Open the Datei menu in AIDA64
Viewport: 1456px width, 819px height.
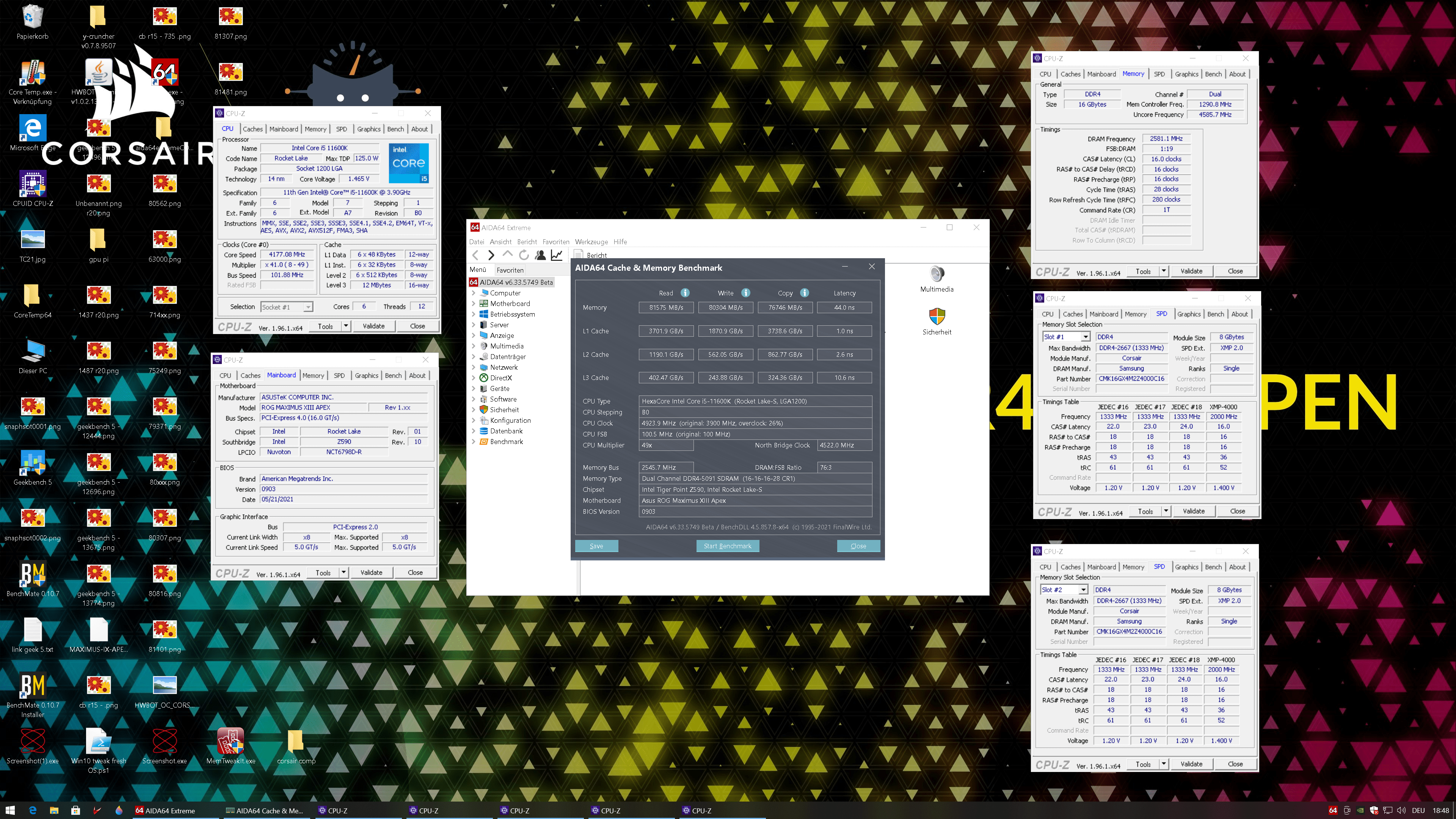tap(477, 242)
